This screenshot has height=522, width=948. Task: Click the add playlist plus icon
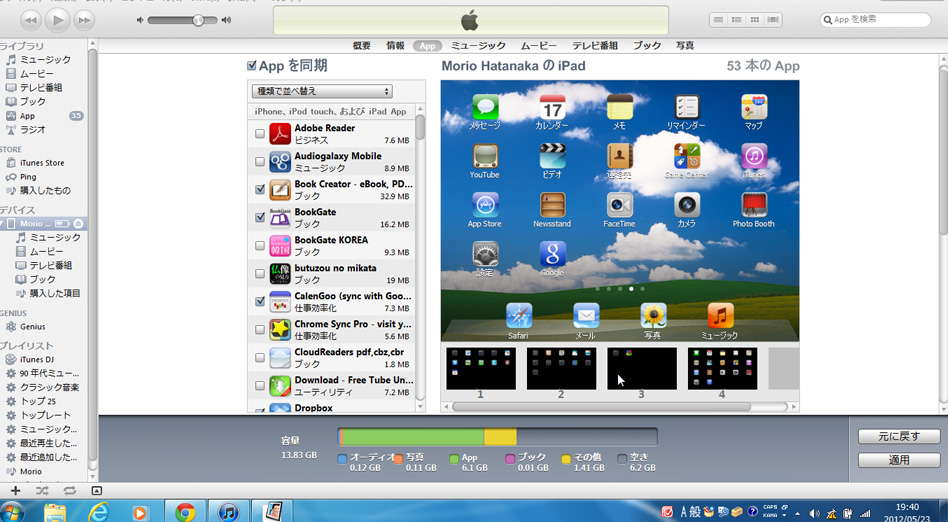coord(15,491)
